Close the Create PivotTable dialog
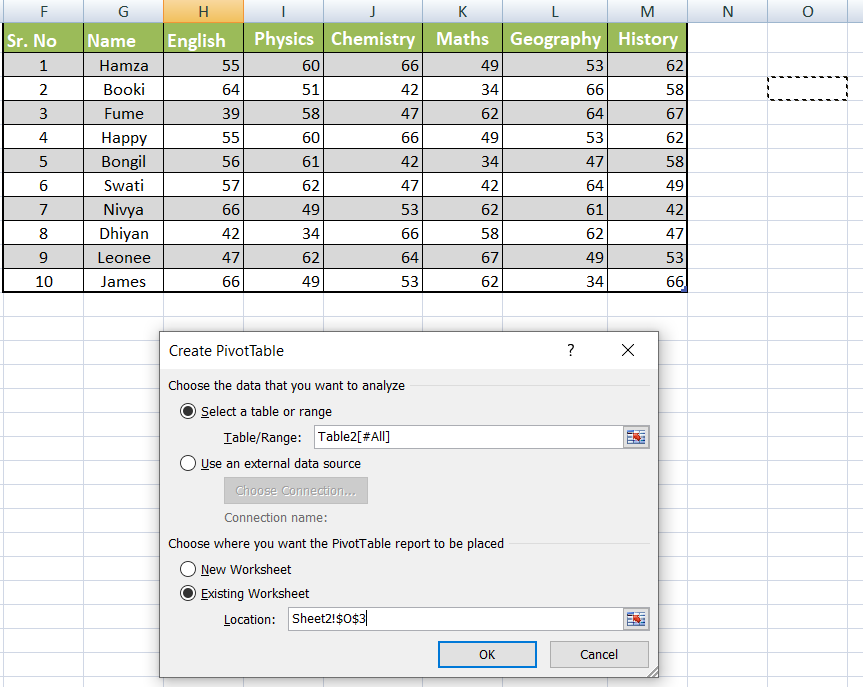Image resolution: width=863 pixels, height=687 pixels. point(628,350)
